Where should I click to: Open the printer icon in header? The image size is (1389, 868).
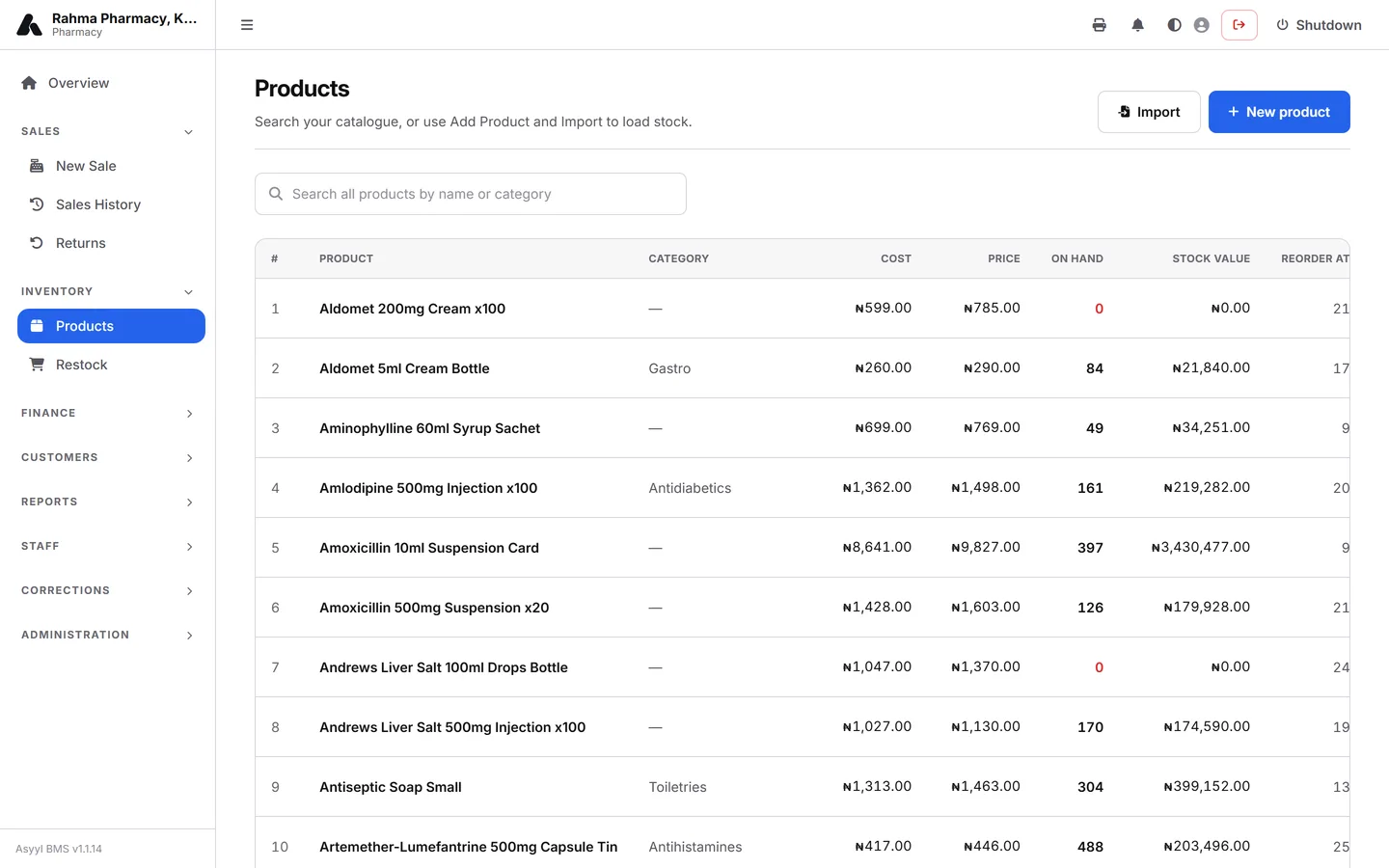1099,25
